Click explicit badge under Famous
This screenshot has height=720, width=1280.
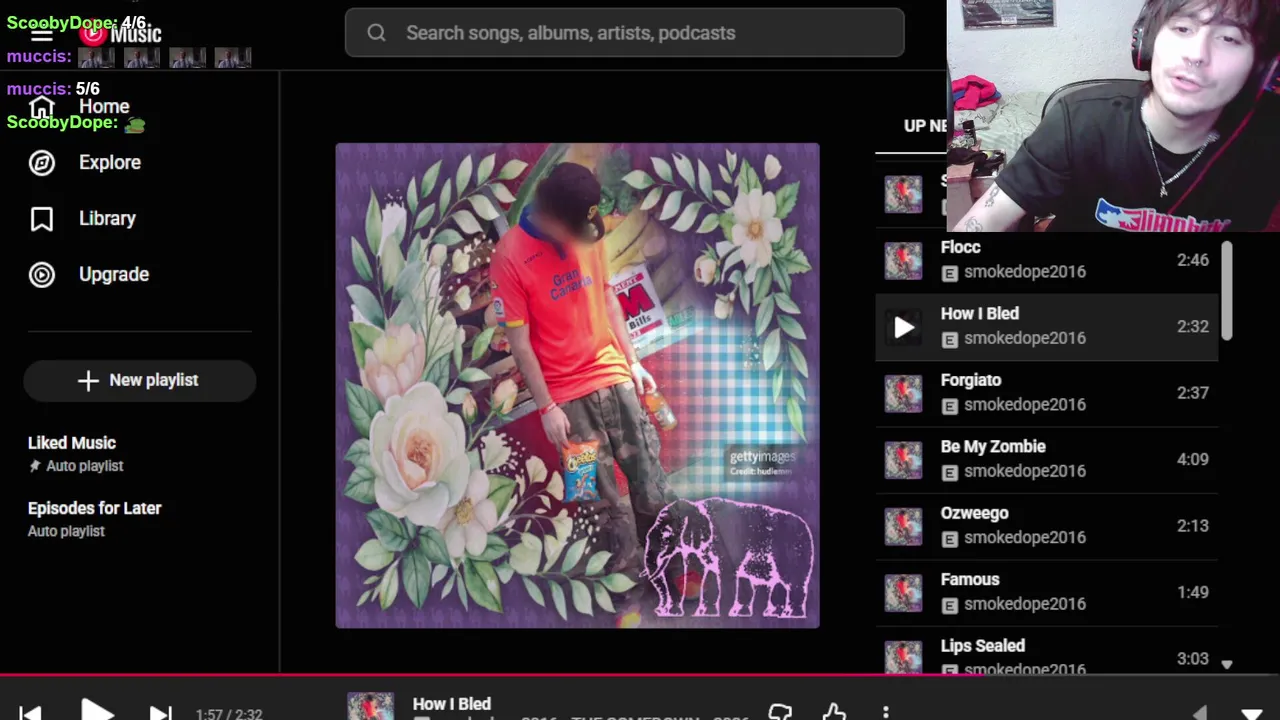(949, 605)
